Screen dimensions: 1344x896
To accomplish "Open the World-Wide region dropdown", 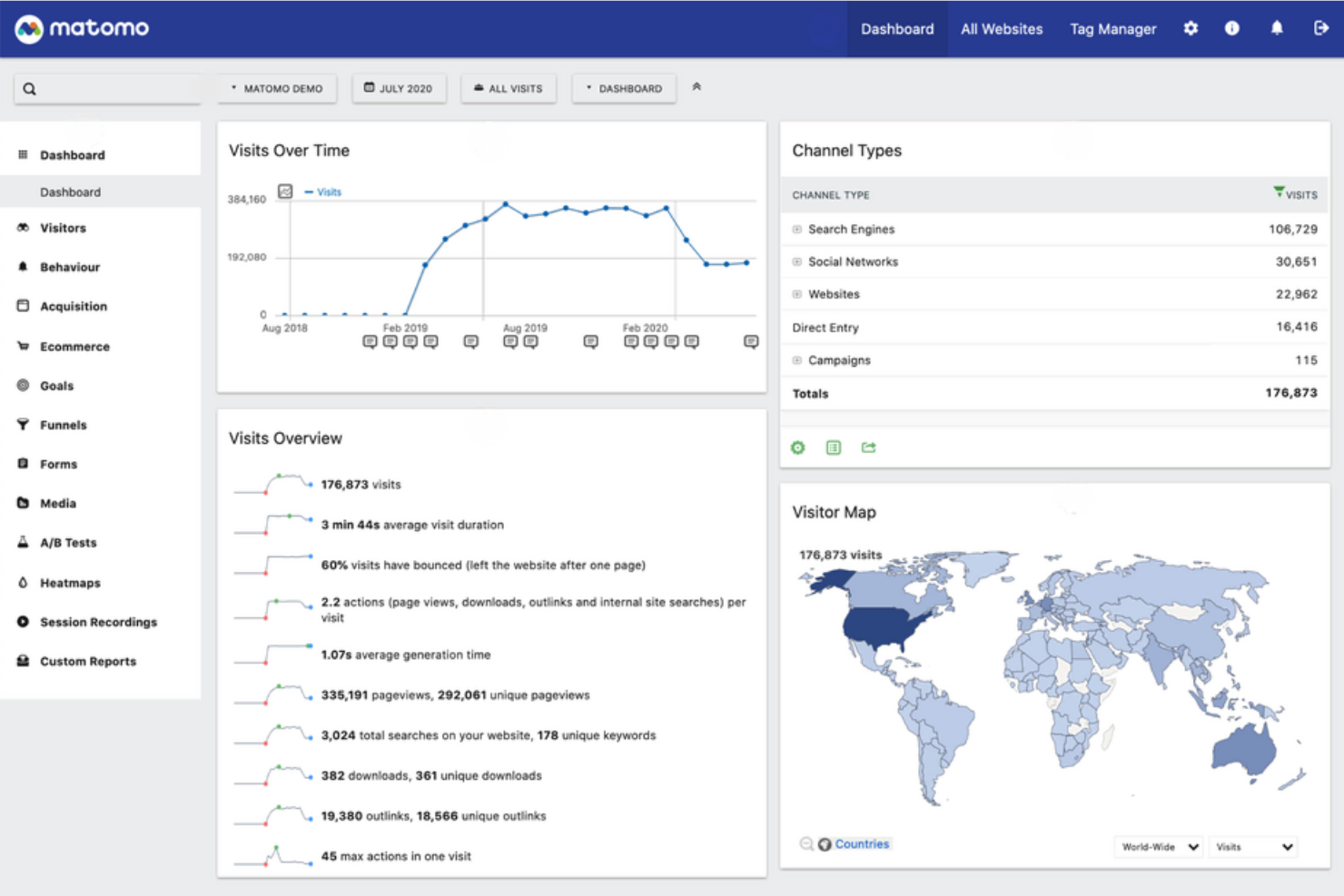I will [x=1158, y=846].
